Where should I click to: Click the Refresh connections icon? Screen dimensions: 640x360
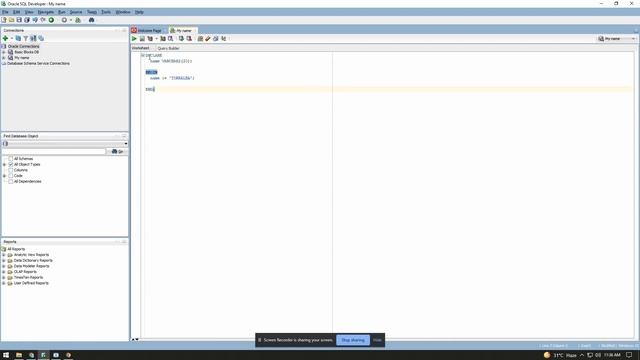pyautogui.click(x=18, y=38)
